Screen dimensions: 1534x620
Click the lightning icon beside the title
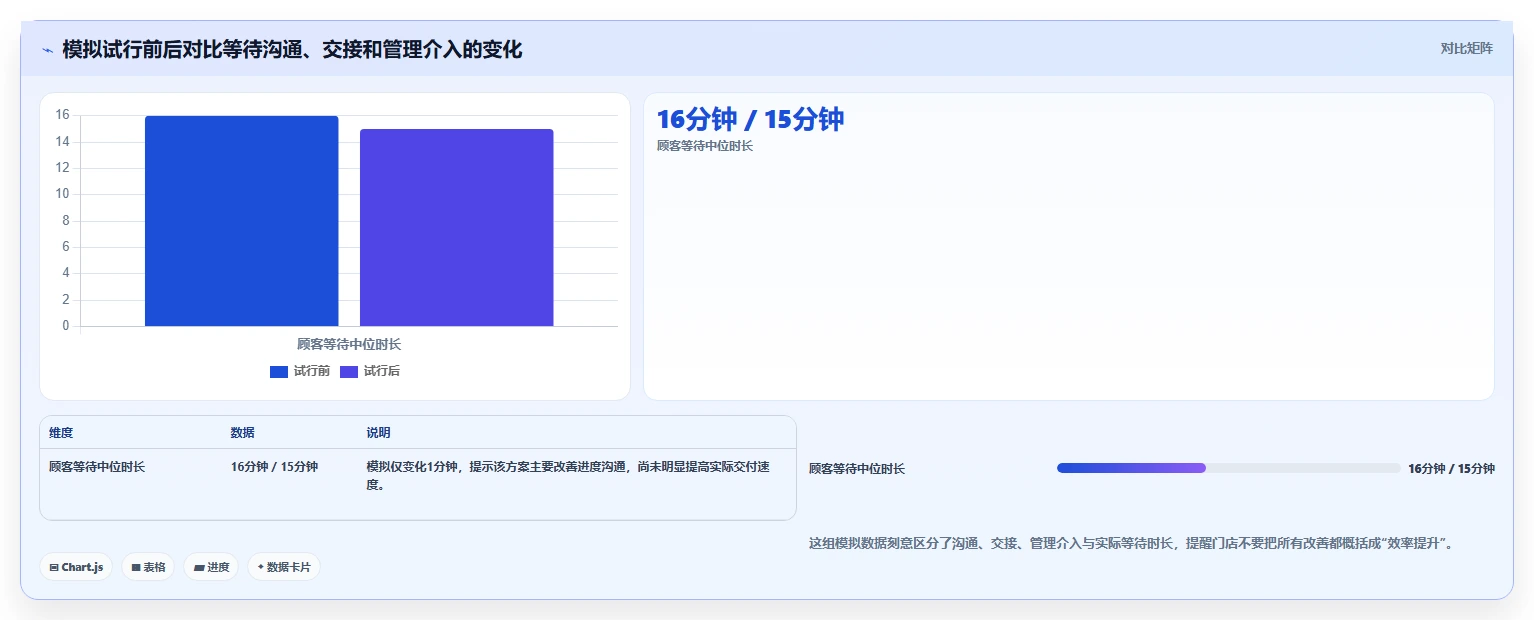click(x=47, y=50)
